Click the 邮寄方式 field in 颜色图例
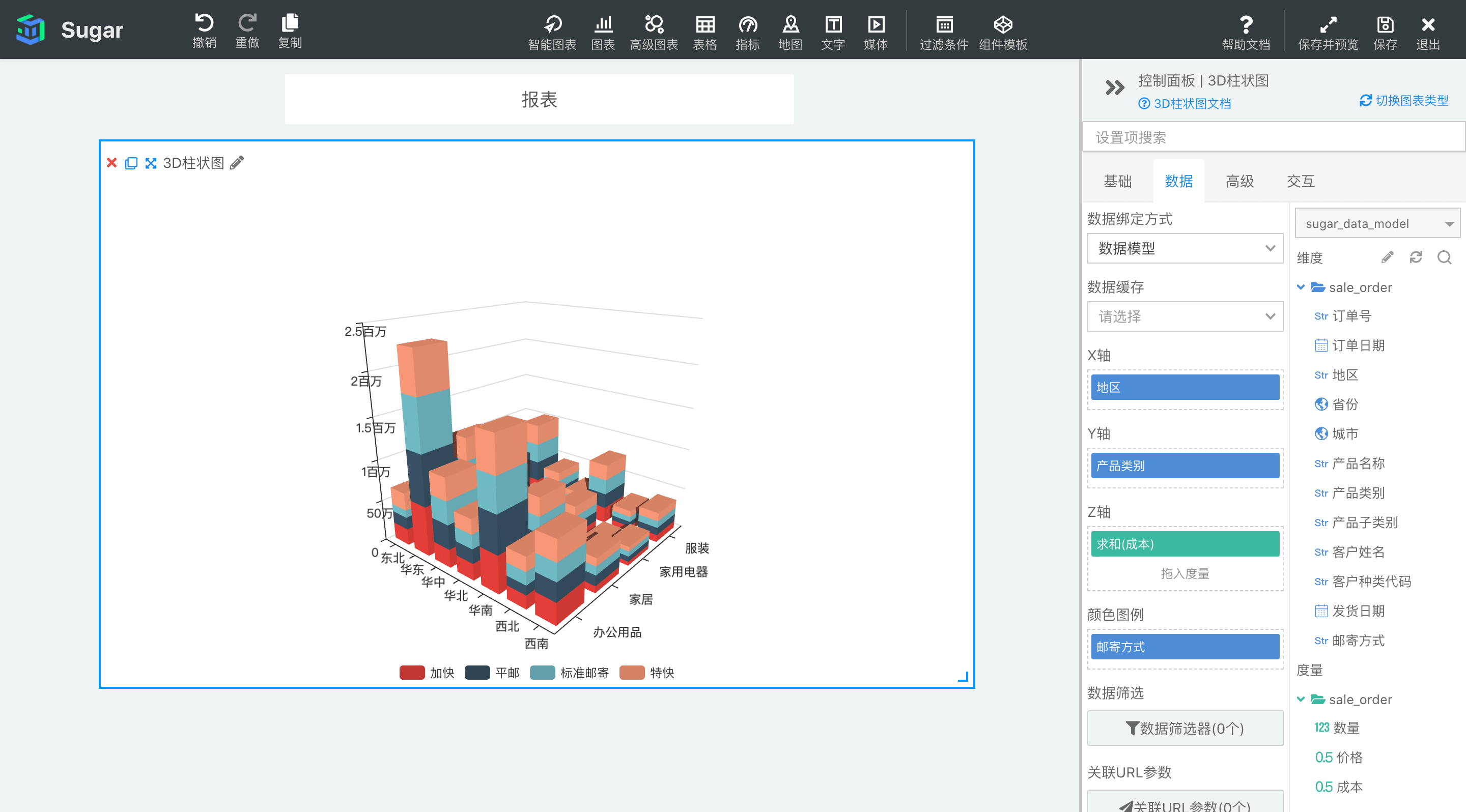 point(1185,647)
